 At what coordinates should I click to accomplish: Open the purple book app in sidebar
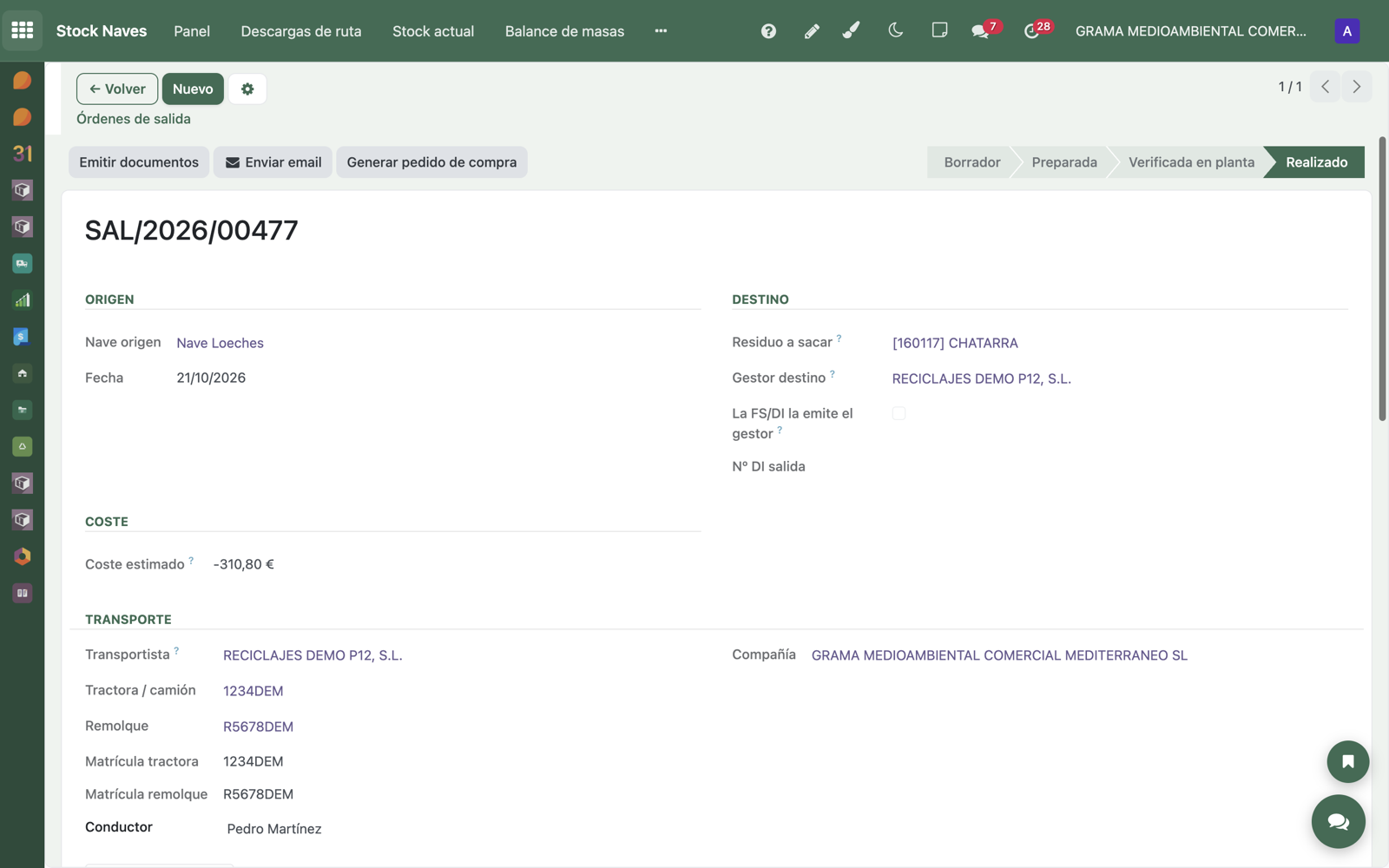tap(23, 593)
